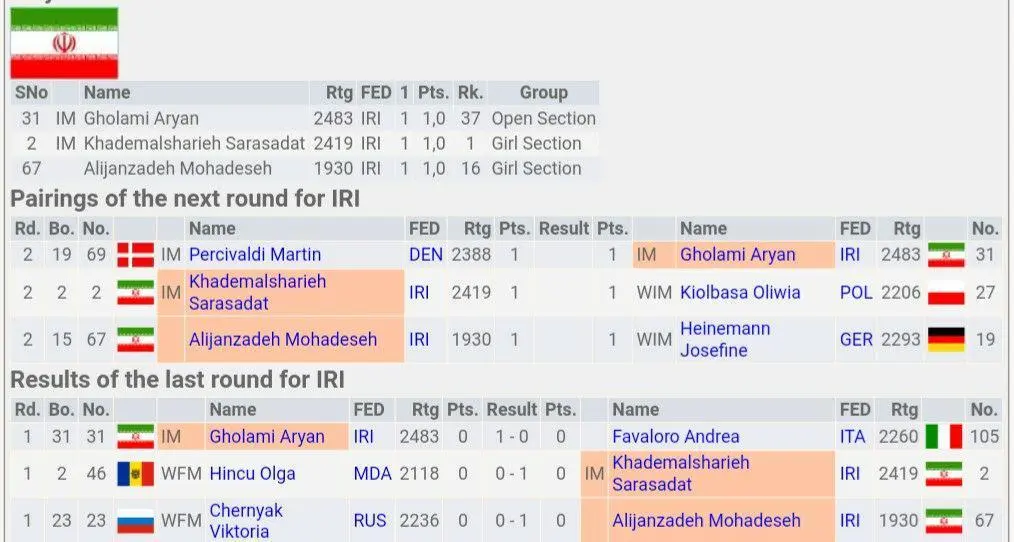1014x542 pixels.
Task: Click the Germany flag in Heinemann's row
Action: pyautogui.click(x=945, y=339)
